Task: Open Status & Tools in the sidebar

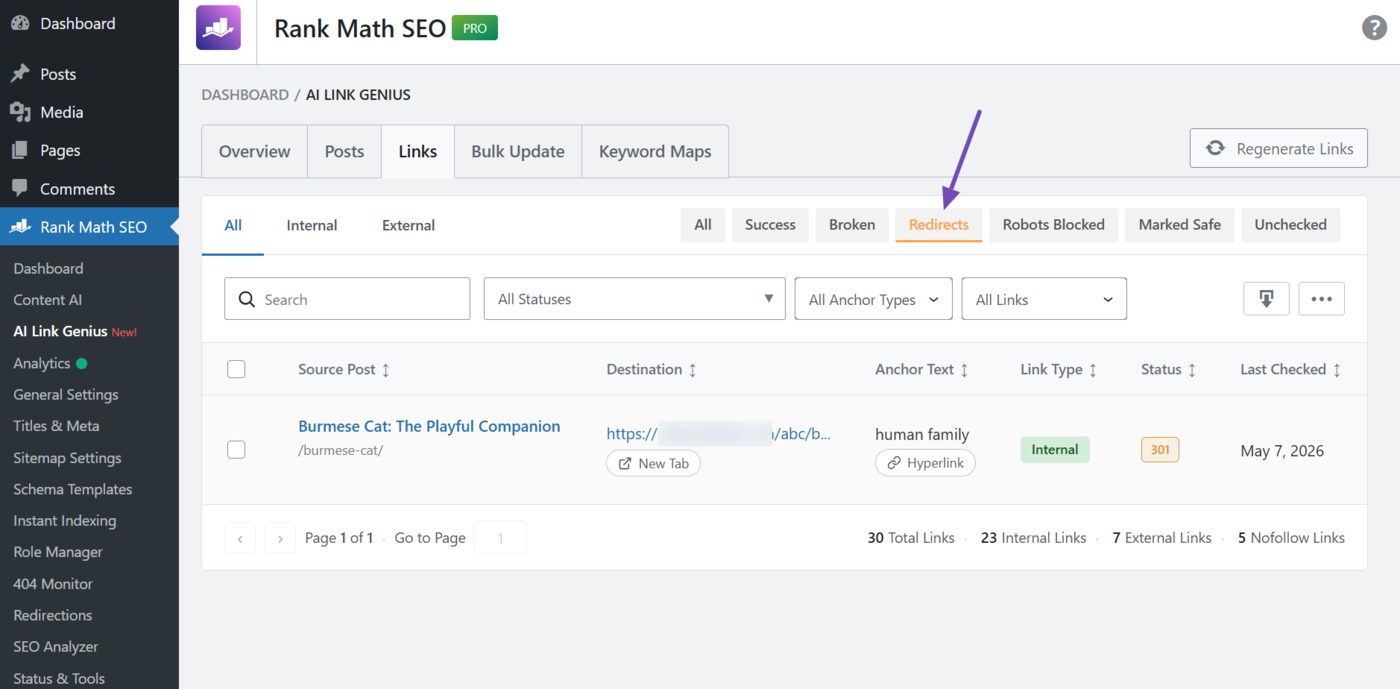Action: [x=59, y=678]
